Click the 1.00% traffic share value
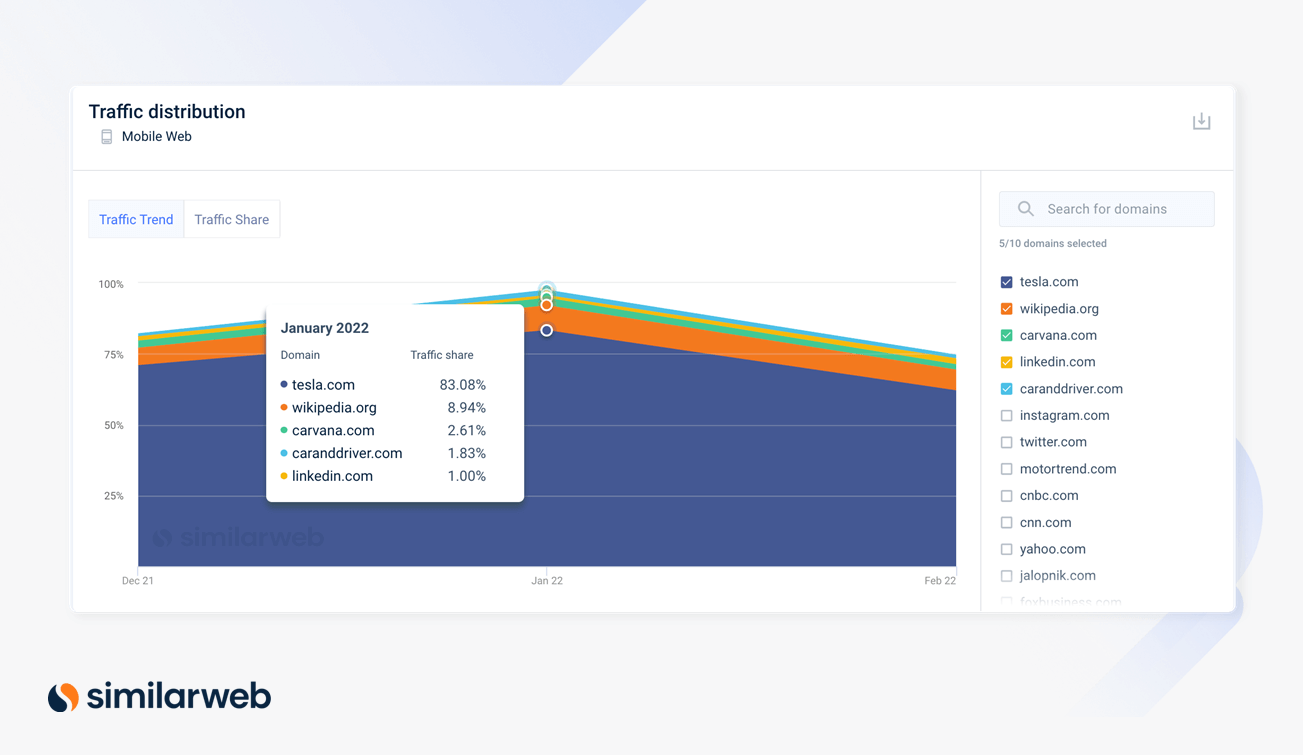1303x755 pixels. tap(467, 476)
